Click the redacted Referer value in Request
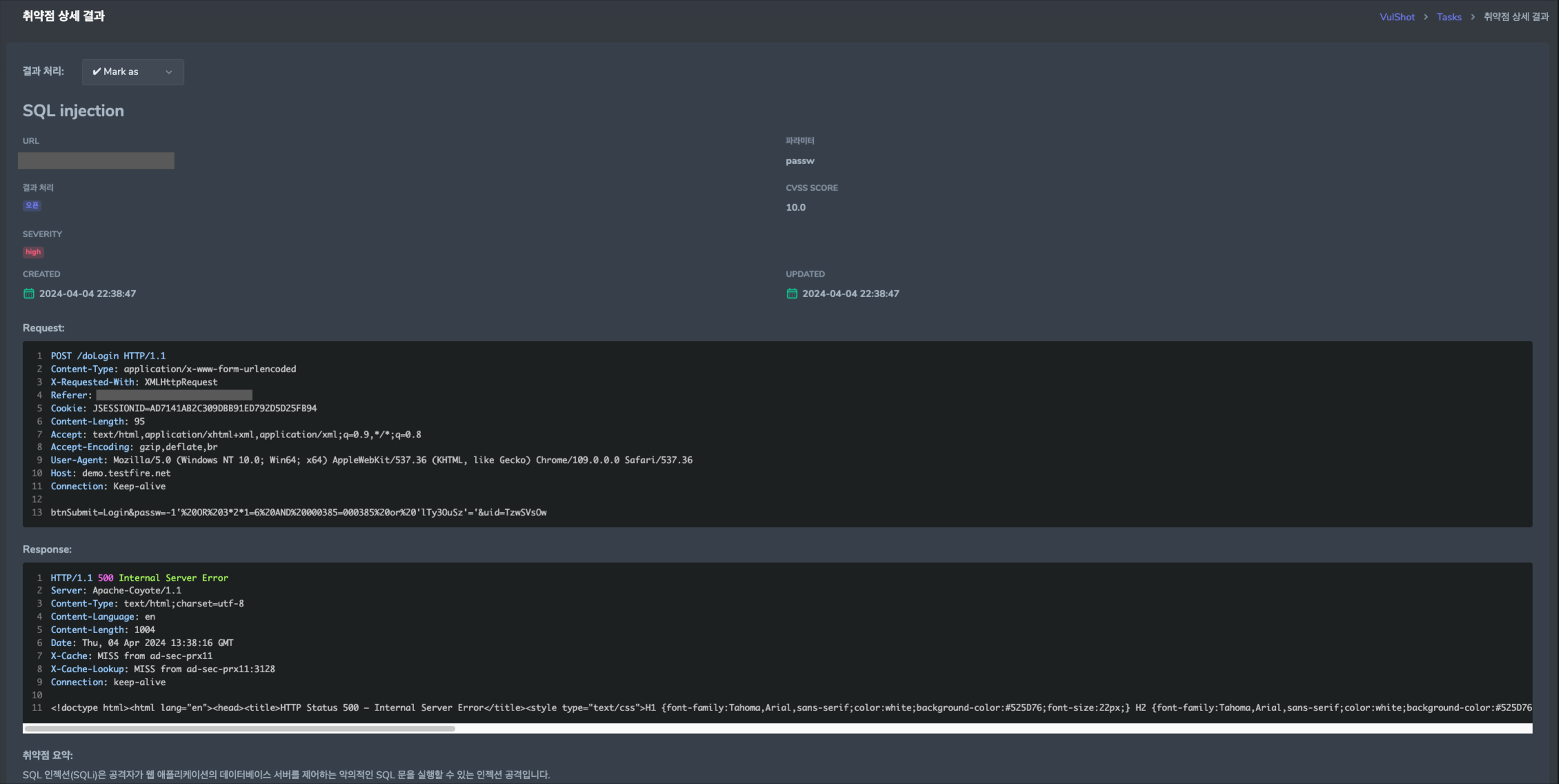Viewport: 1559px width, 784px height. (174, 395)
